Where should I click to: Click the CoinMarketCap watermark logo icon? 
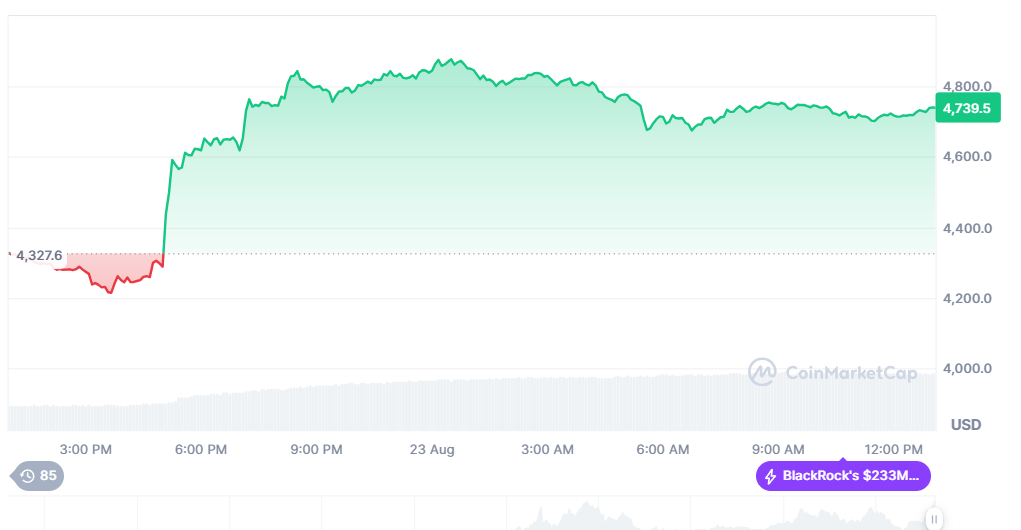point(763,372)
